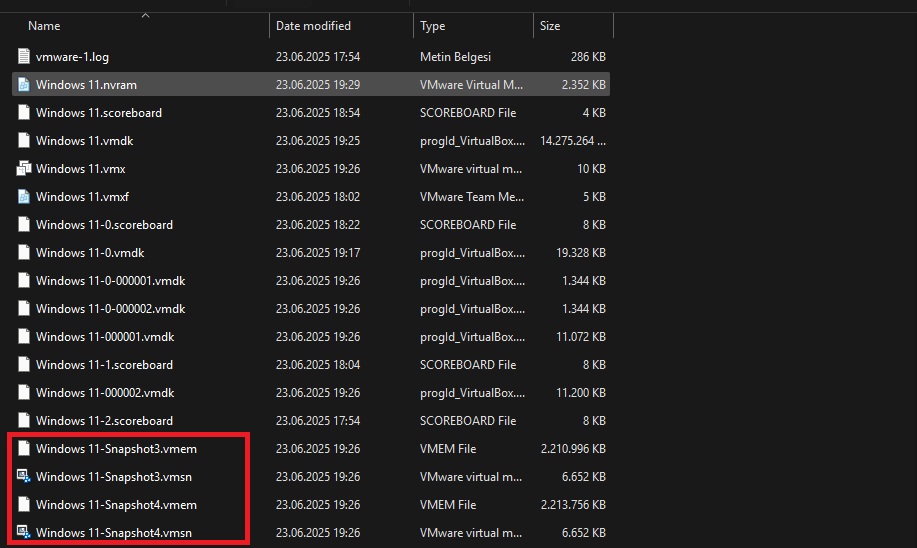Click the 2.210.996 KB size value

(573, 449)
